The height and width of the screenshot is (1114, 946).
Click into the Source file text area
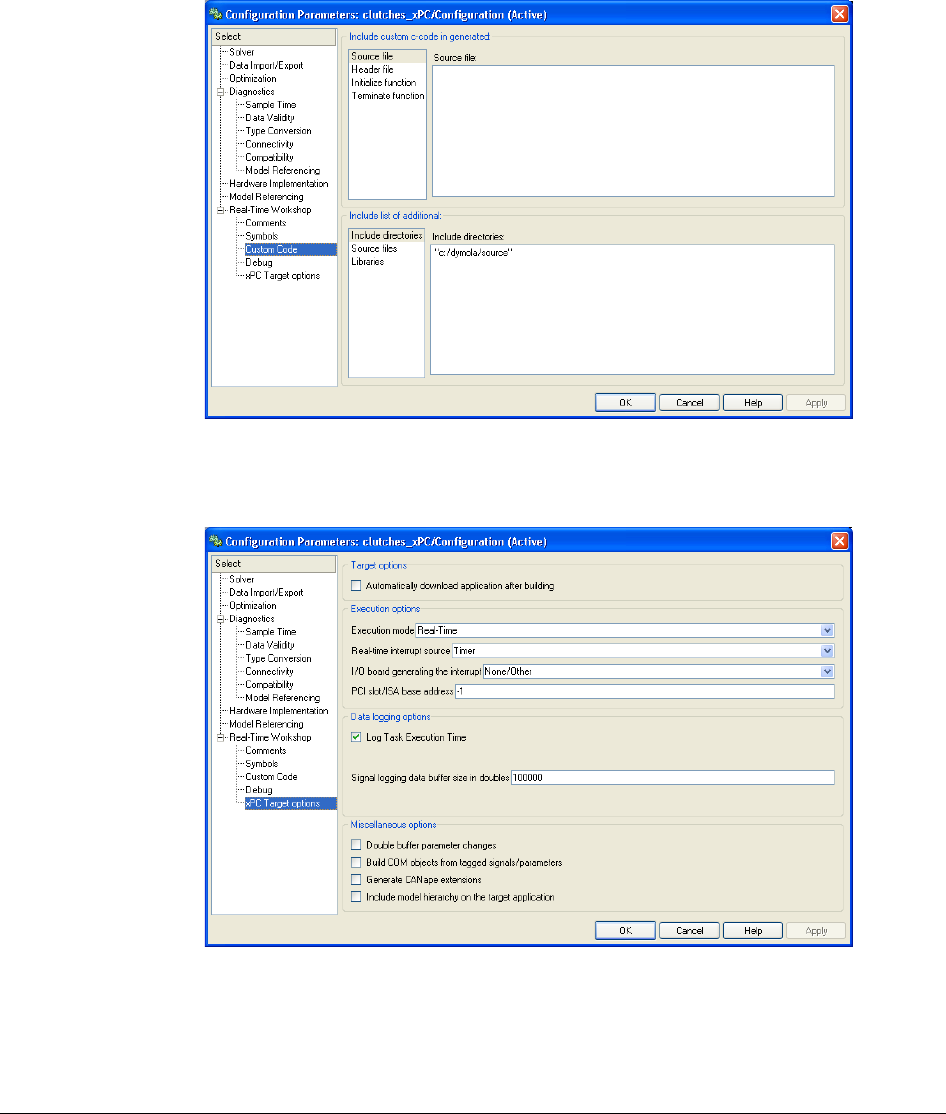pos(634,131)
